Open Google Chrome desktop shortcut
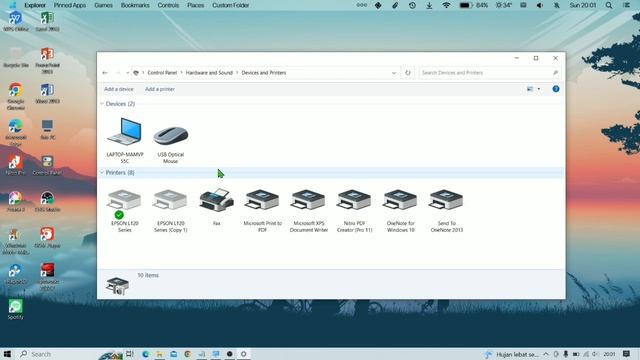Viewport: 640px width, 360px height. coord(16,96)
